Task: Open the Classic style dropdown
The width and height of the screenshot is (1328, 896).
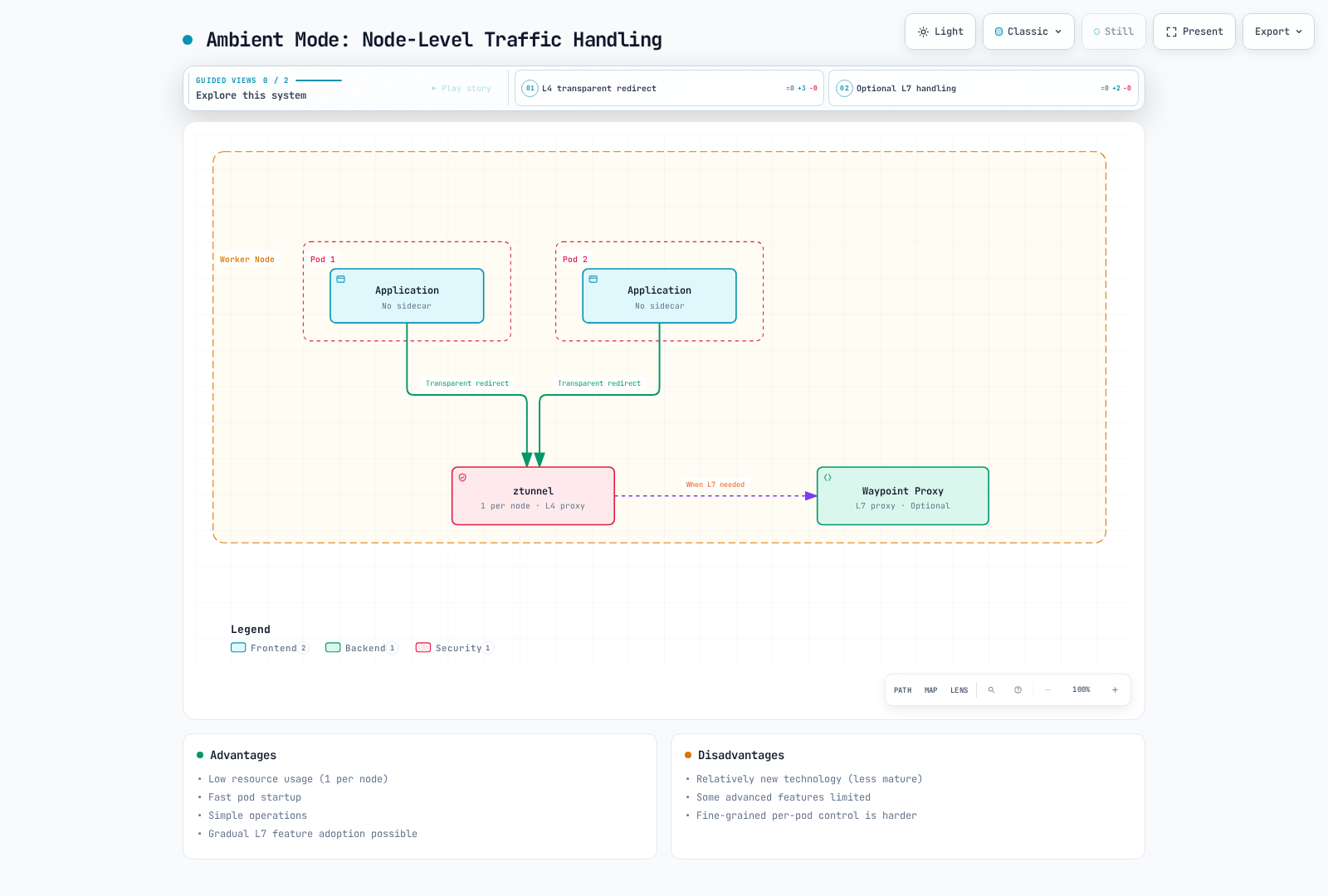Action: [1028, 32]
